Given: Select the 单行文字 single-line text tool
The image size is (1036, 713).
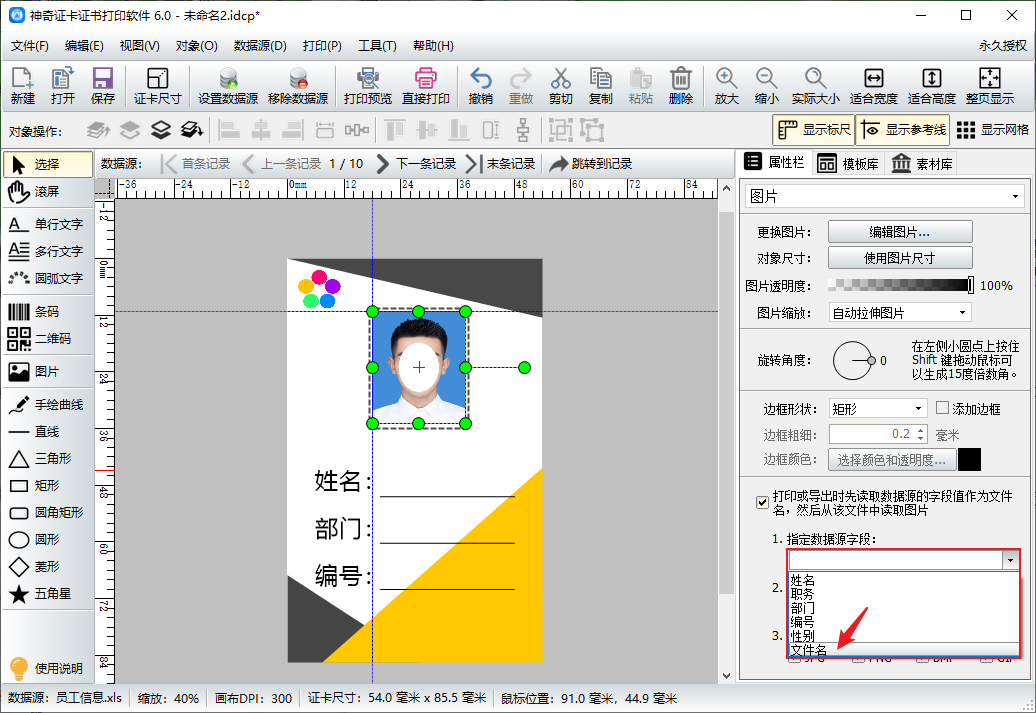Looking at the screenshot, I should click(x=47, y=224).
